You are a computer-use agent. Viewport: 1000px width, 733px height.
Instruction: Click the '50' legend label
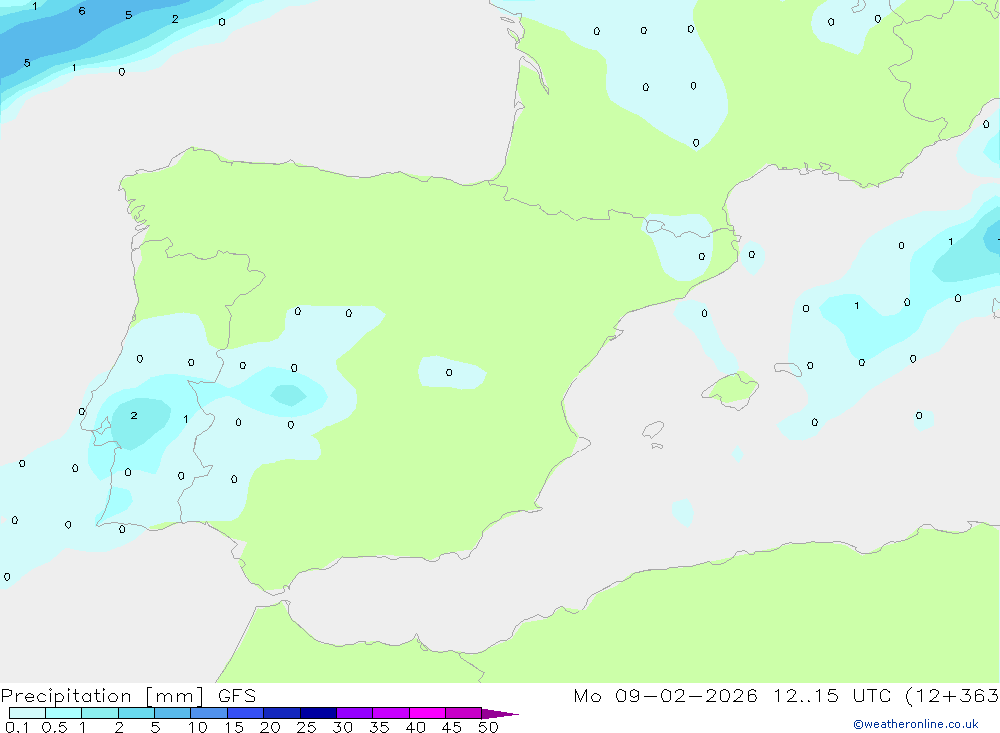[488, 727]
